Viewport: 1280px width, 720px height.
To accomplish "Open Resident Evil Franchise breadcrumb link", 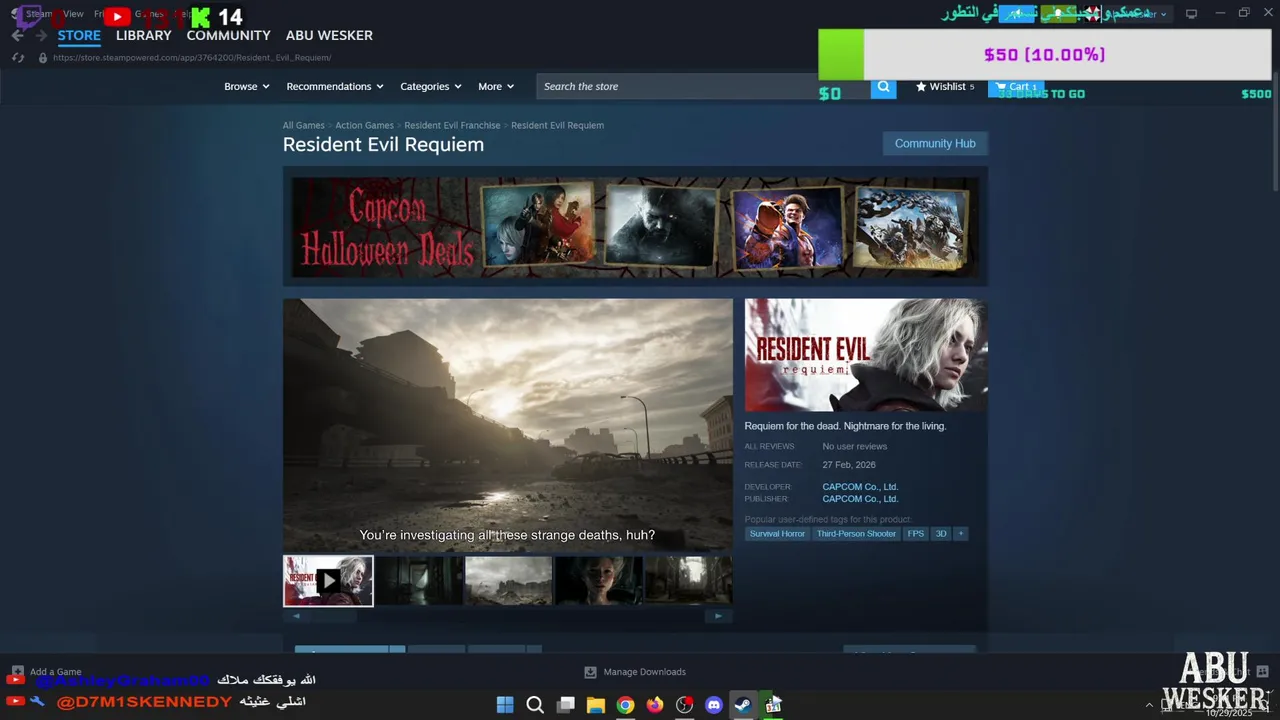I will 452,126.
